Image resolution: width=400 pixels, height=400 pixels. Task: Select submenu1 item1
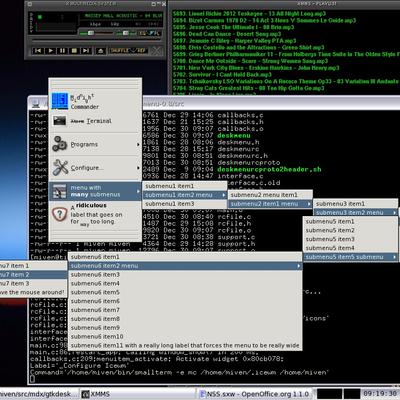tap(185, 186)
